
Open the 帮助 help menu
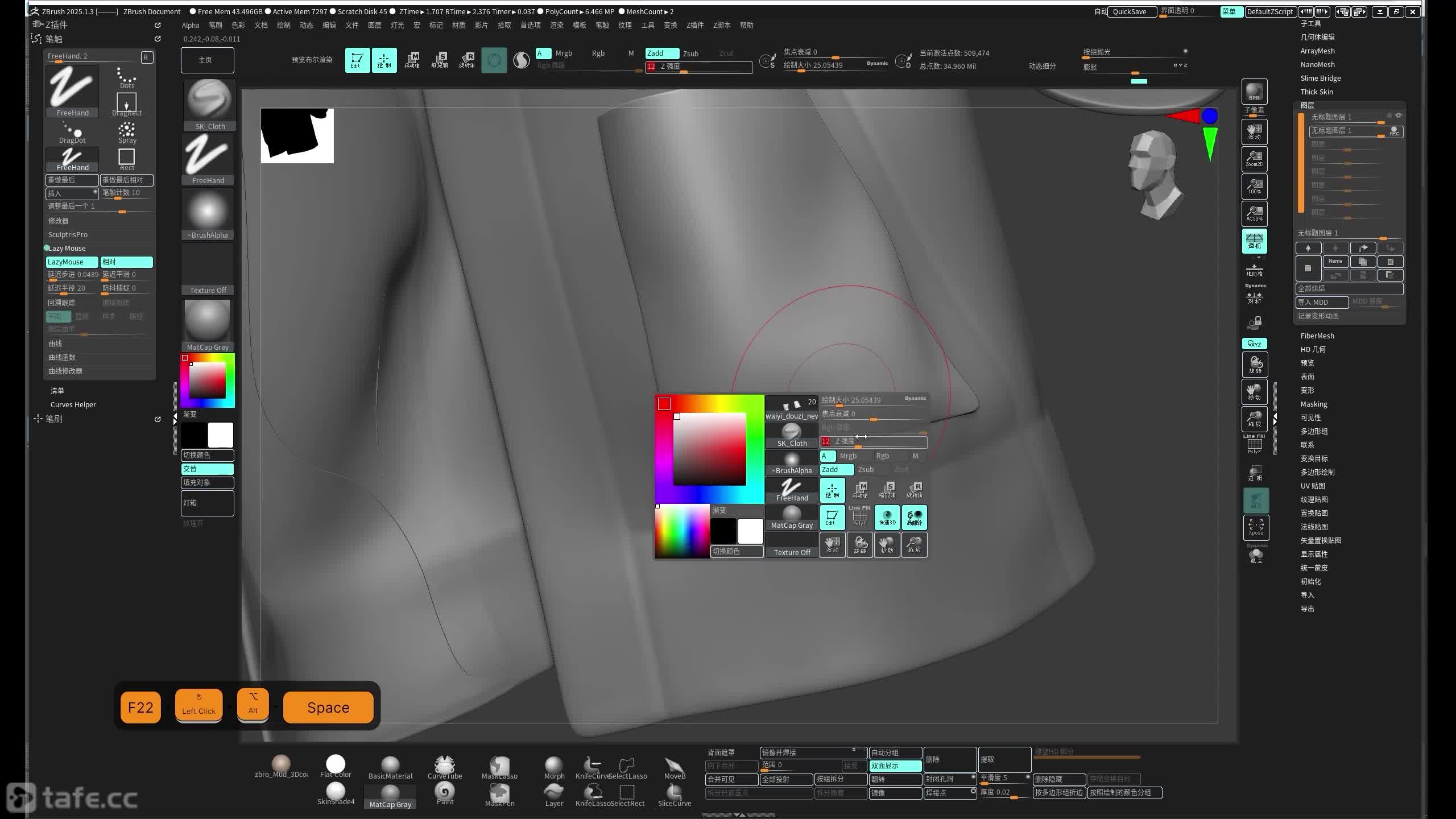(747, 25)
